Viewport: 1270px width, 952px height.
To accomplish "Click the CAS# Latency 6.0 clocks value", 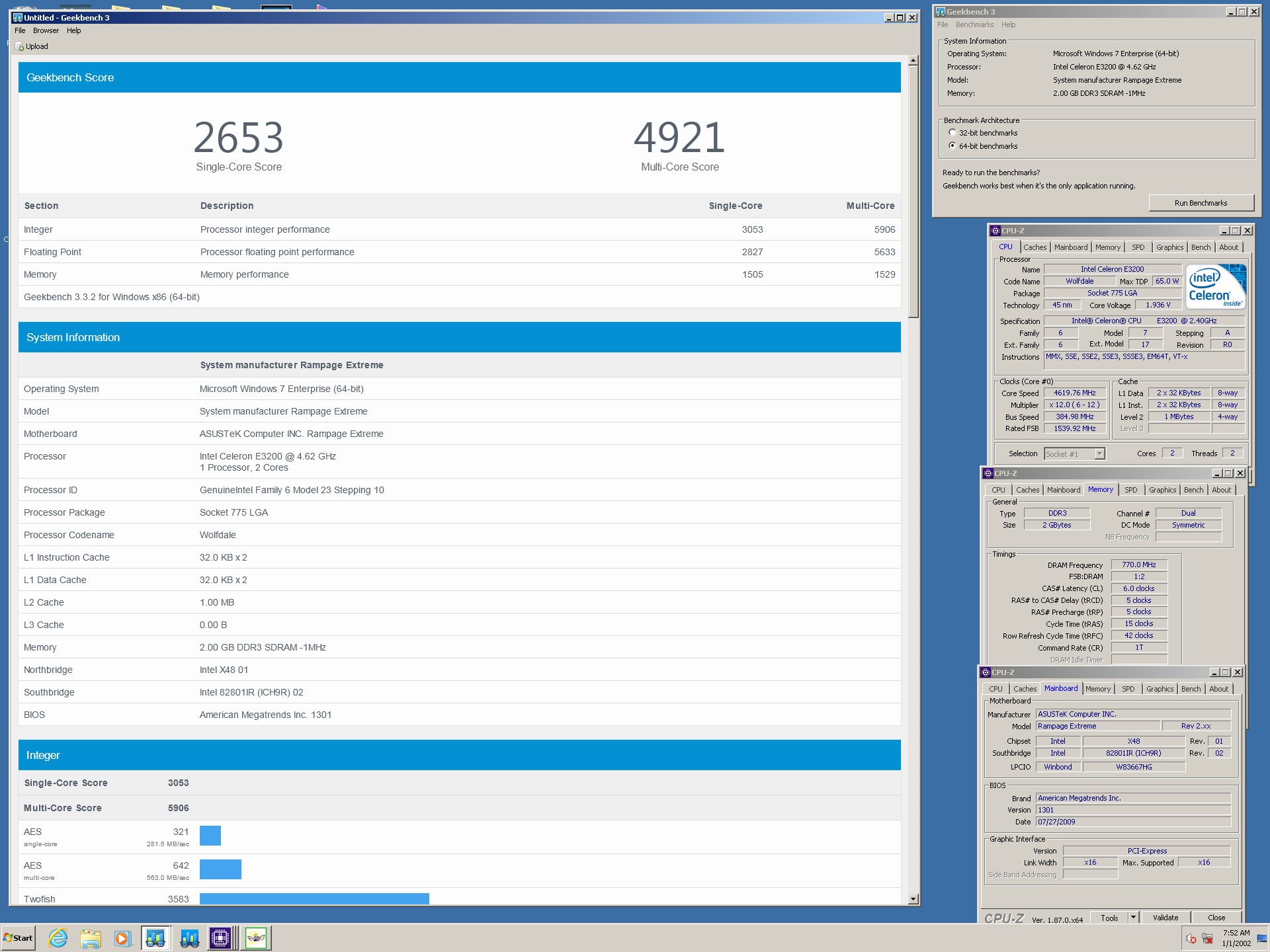I will (x=1138, y=588).
